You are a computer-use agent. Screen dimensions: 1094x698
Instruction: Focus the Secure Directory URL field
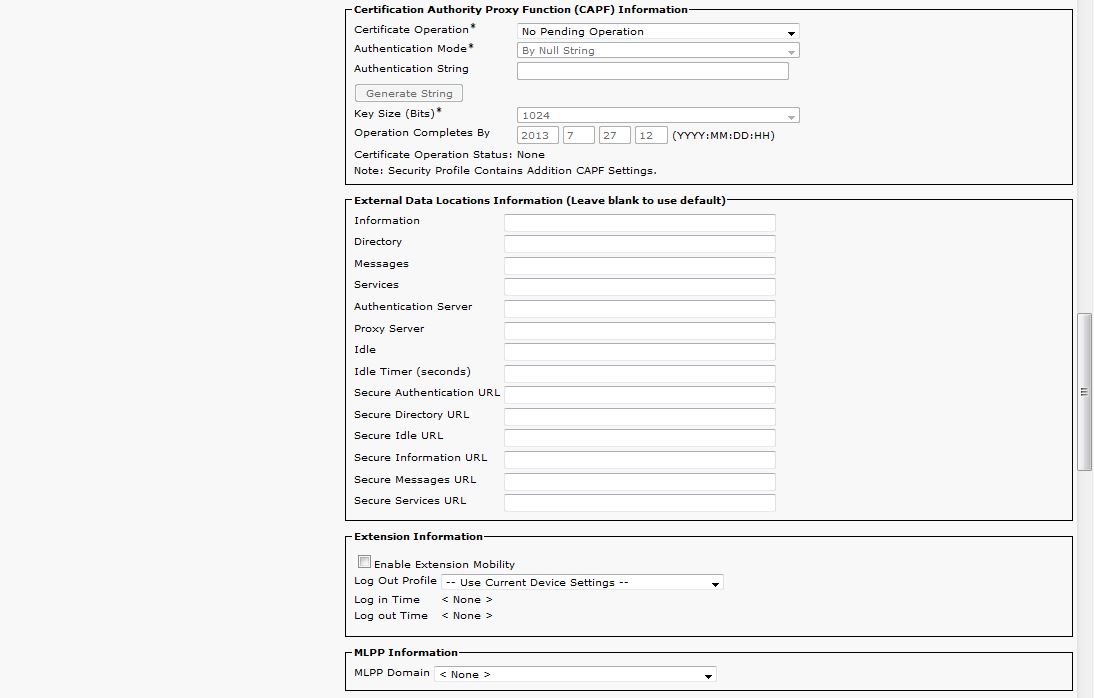639,417
